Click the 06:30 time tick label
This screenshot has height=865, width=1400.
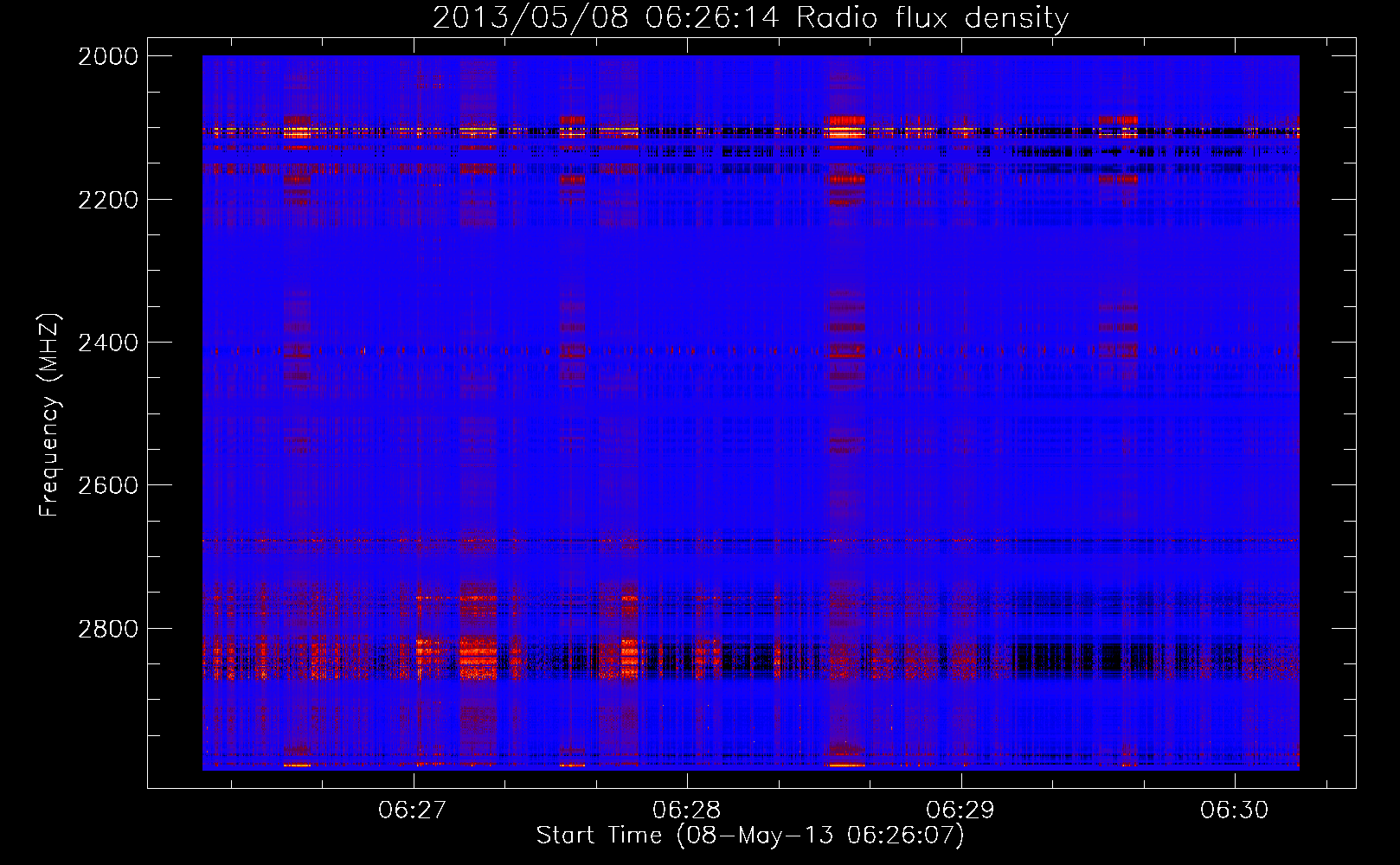click(1235, 810)
